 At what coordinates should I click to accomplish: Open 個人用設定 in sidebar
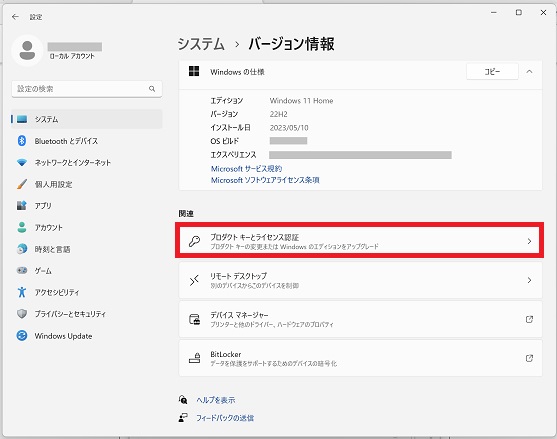pos(87,184)
